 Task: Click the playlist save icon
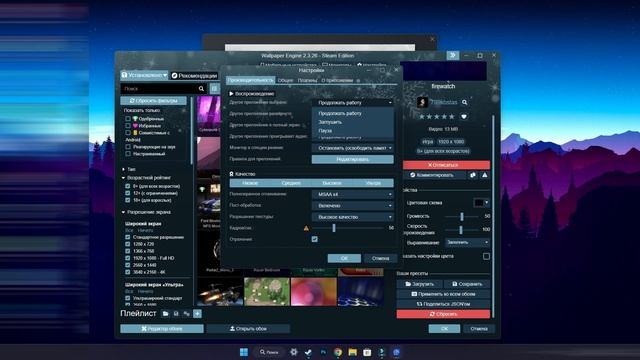click(176, 313)
